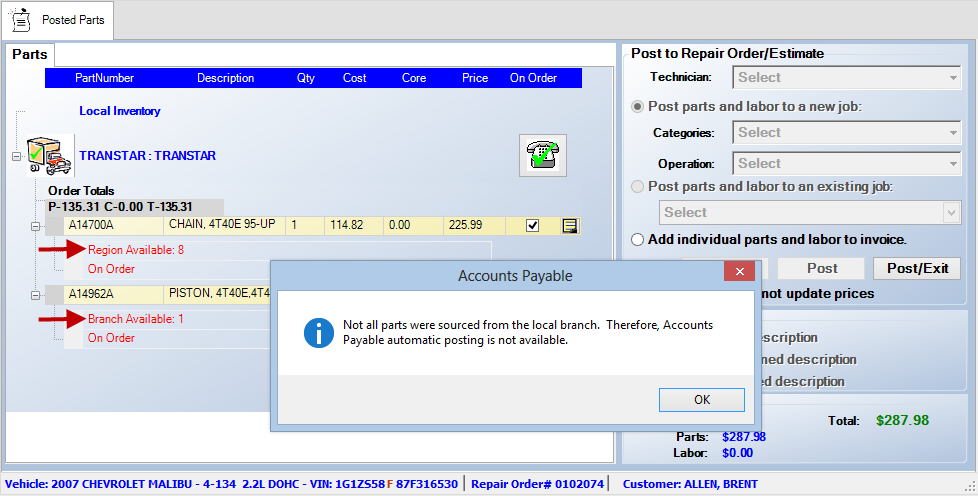978x496 pixels.
Task: Select the Local Inventory tree item
Action: pos(120,112)
